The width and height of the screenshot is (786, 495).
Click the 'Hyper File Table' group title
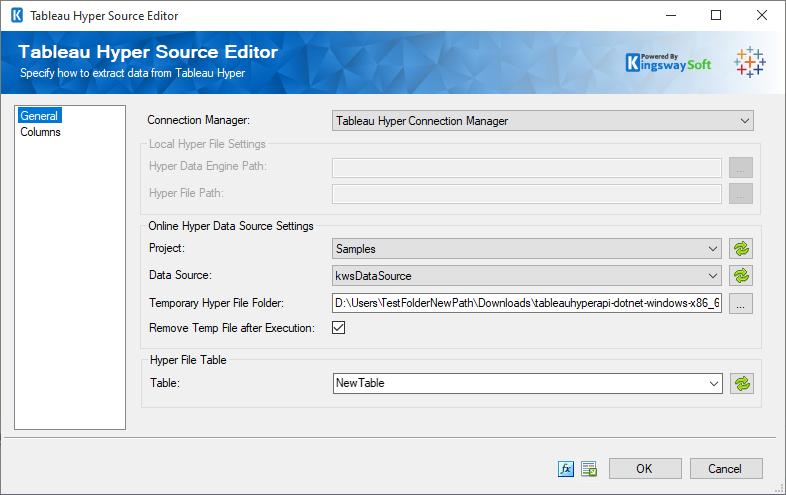click(188, 360)
